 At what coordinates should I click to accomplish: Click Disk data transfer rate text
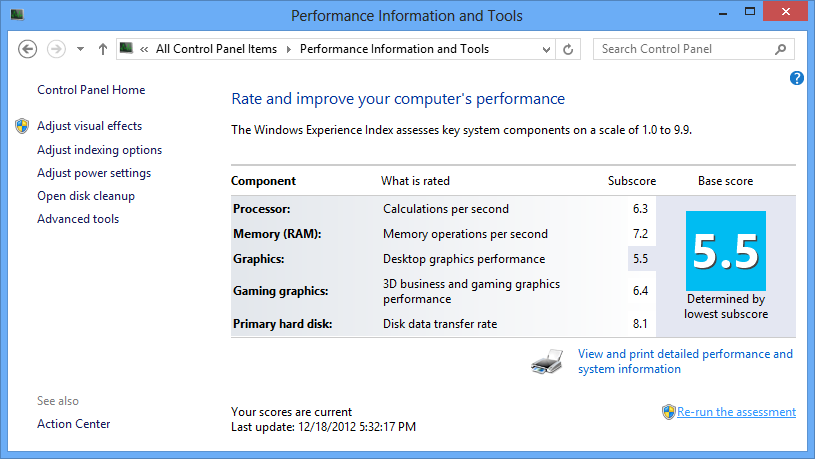[x=440, y=324]
